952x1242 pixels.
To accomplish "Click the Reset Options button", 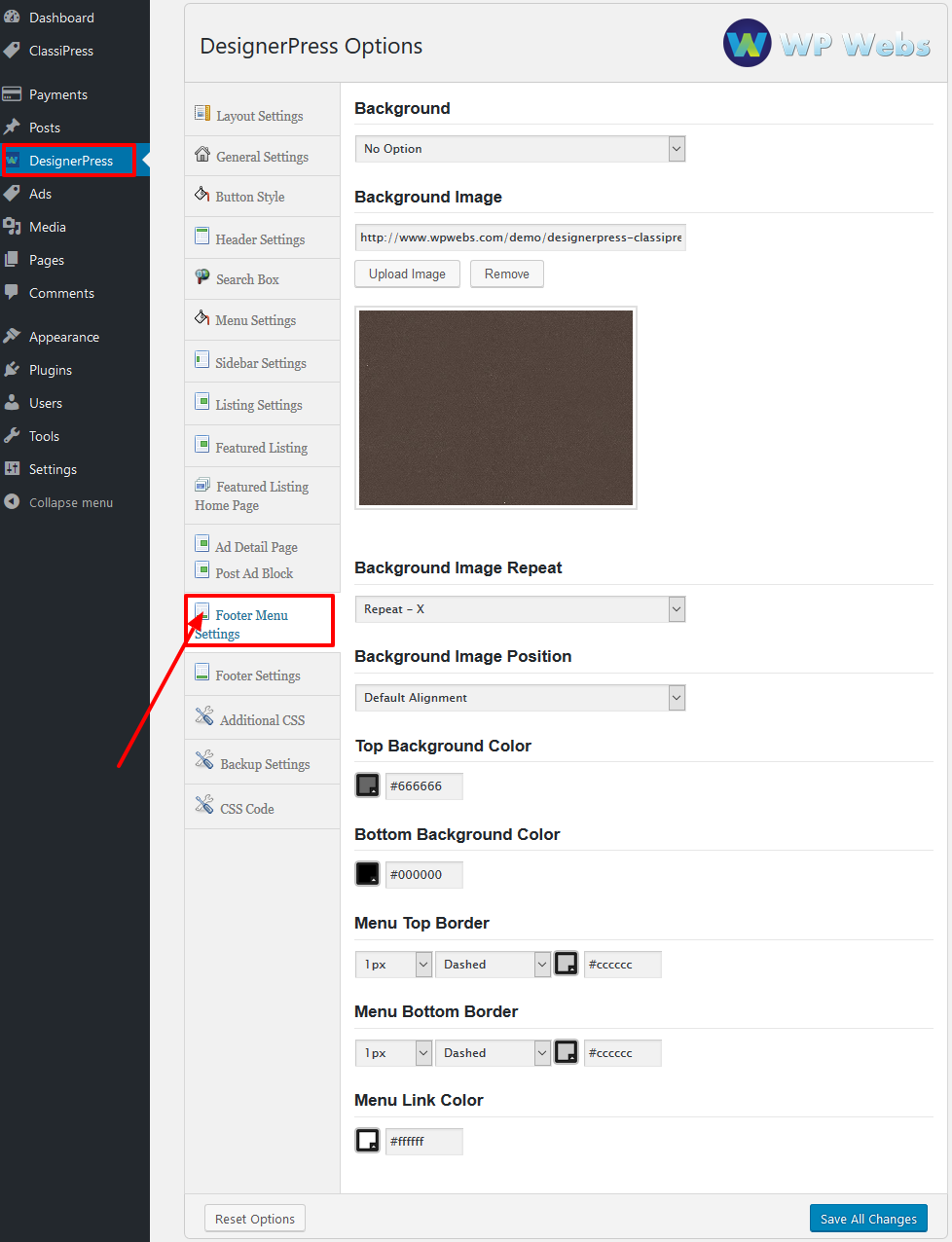I will click(255, 1219).
